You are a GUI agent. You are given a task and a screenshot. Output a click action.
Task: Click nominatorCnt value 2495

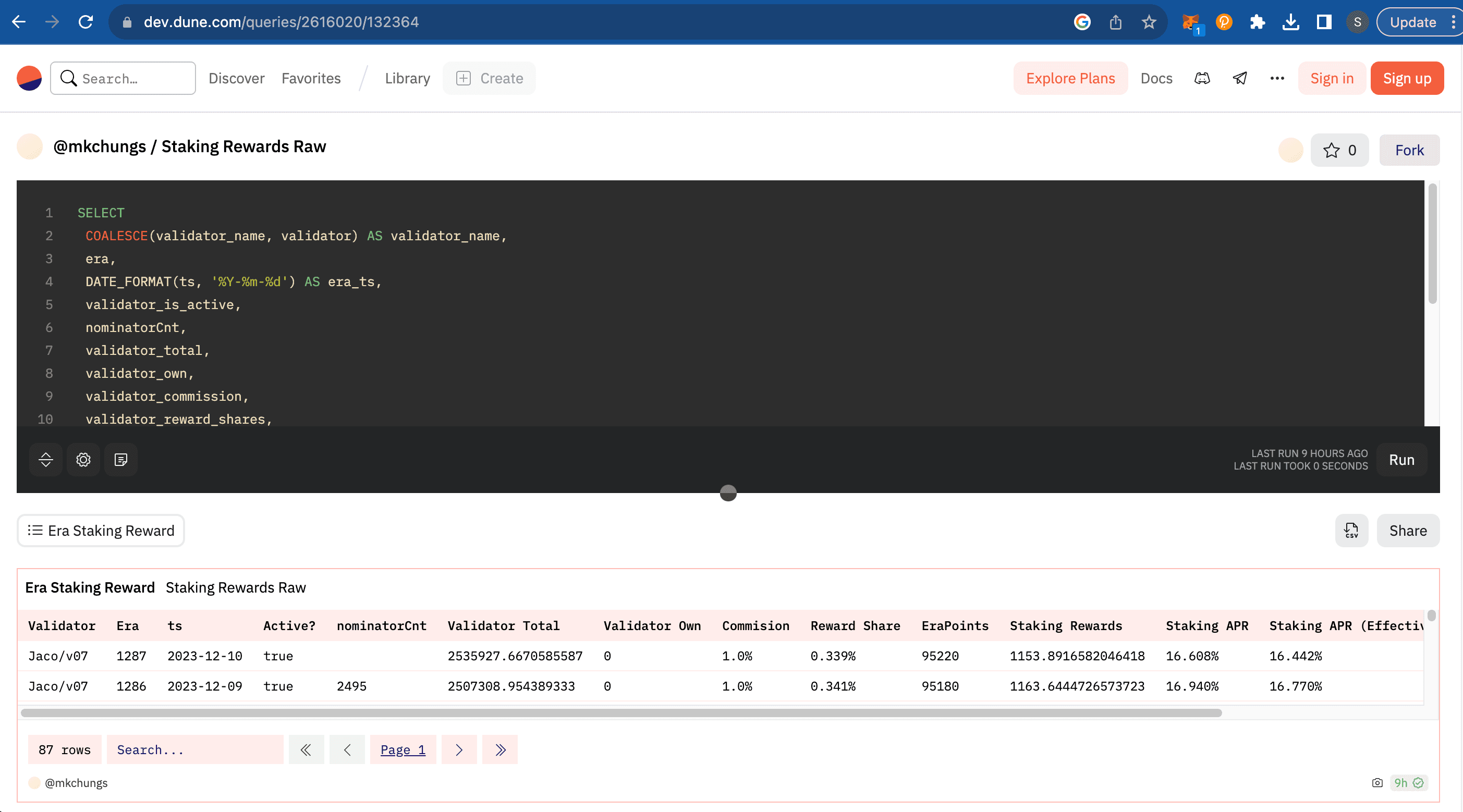[x=351, y=686]
